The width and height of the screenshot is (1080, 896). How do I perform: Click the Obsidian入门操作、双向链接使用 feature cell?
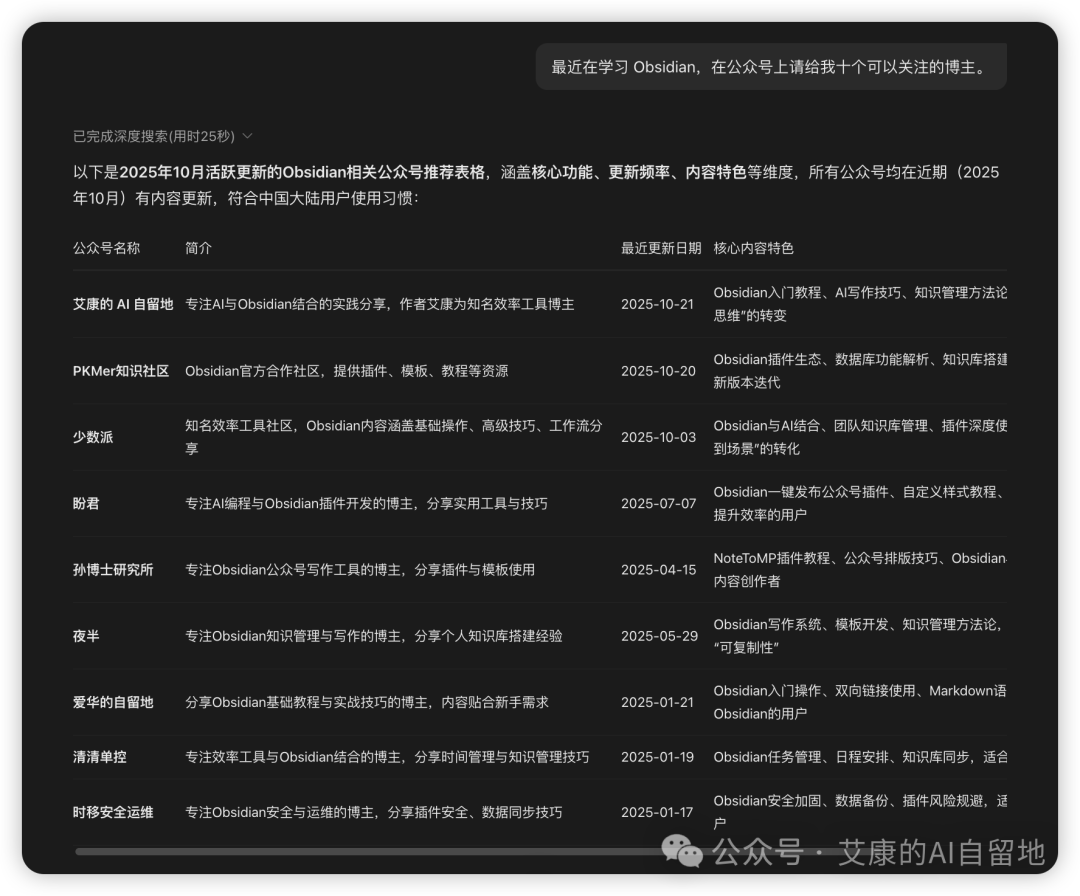pyautogui.click(x=860, y=702)
